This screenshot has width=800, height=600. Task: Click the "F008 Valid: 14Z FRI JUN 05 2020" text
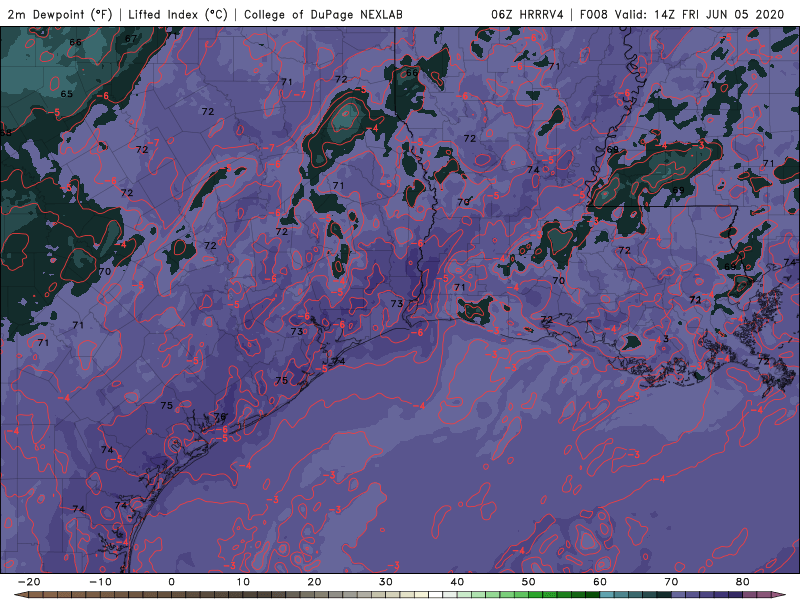point(682,14)
